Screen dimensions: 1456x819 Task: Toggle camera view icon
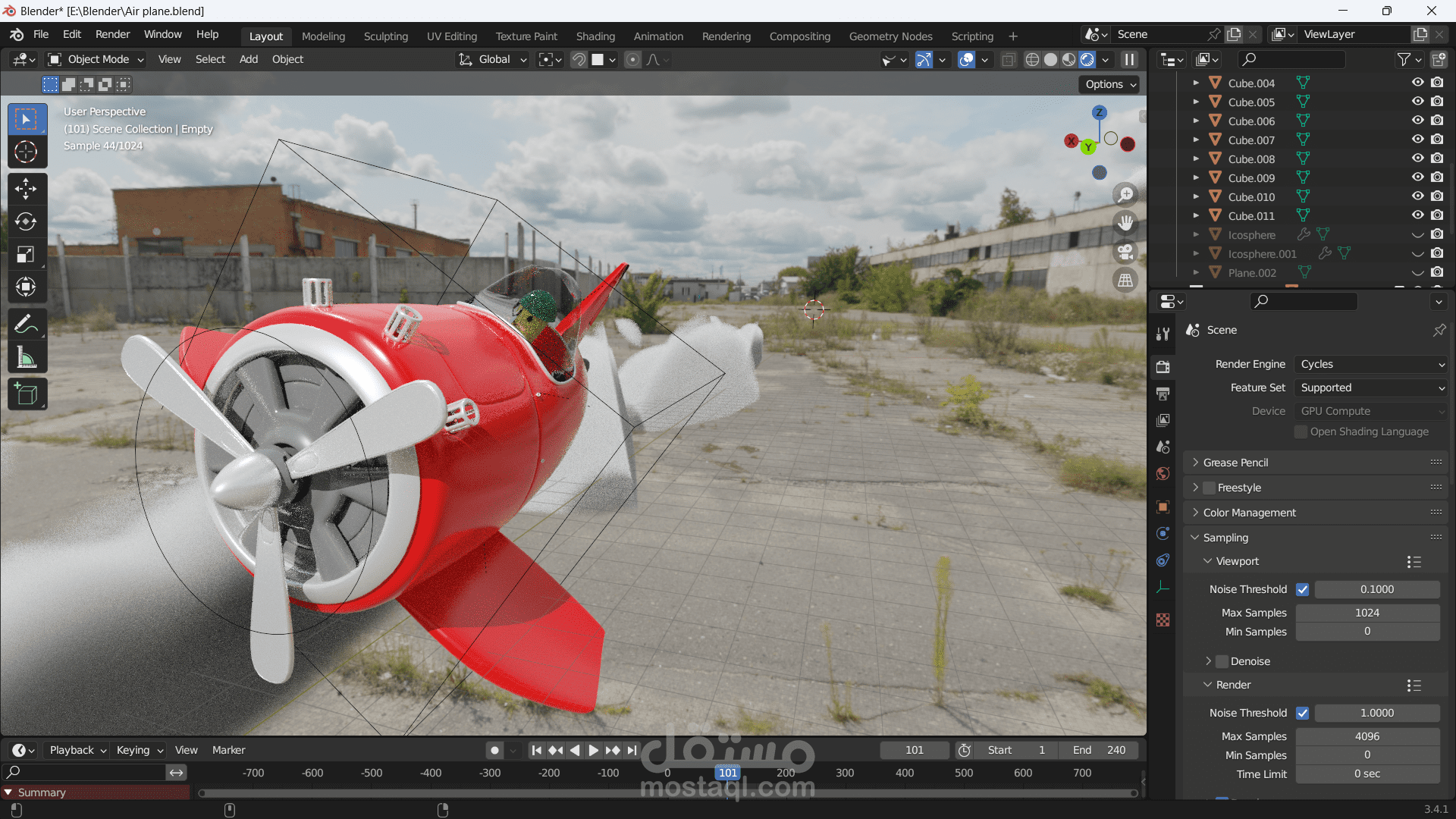pyautogui.click(x=1126, y=252)
